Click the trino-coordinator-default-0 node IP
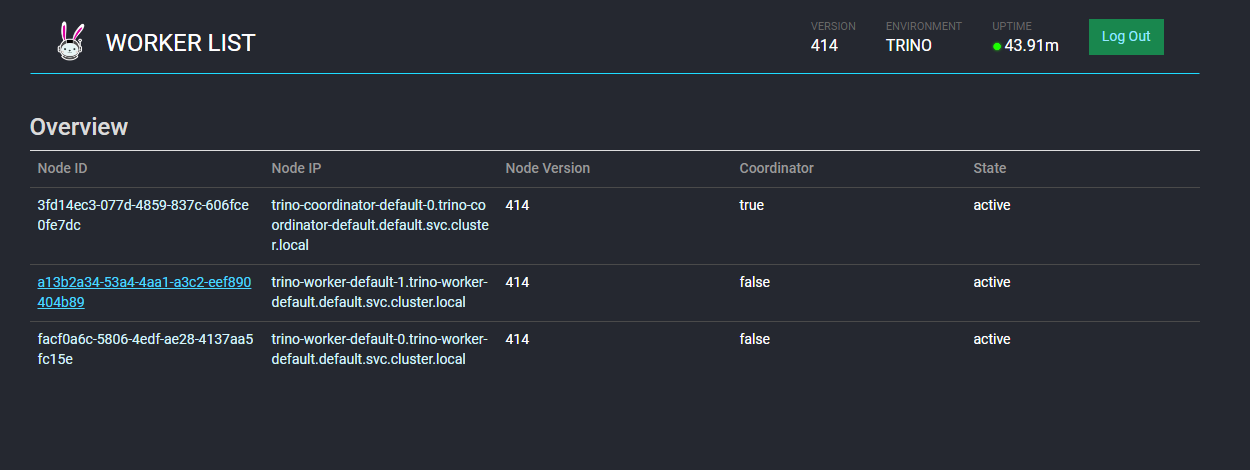 pos(380,225)
